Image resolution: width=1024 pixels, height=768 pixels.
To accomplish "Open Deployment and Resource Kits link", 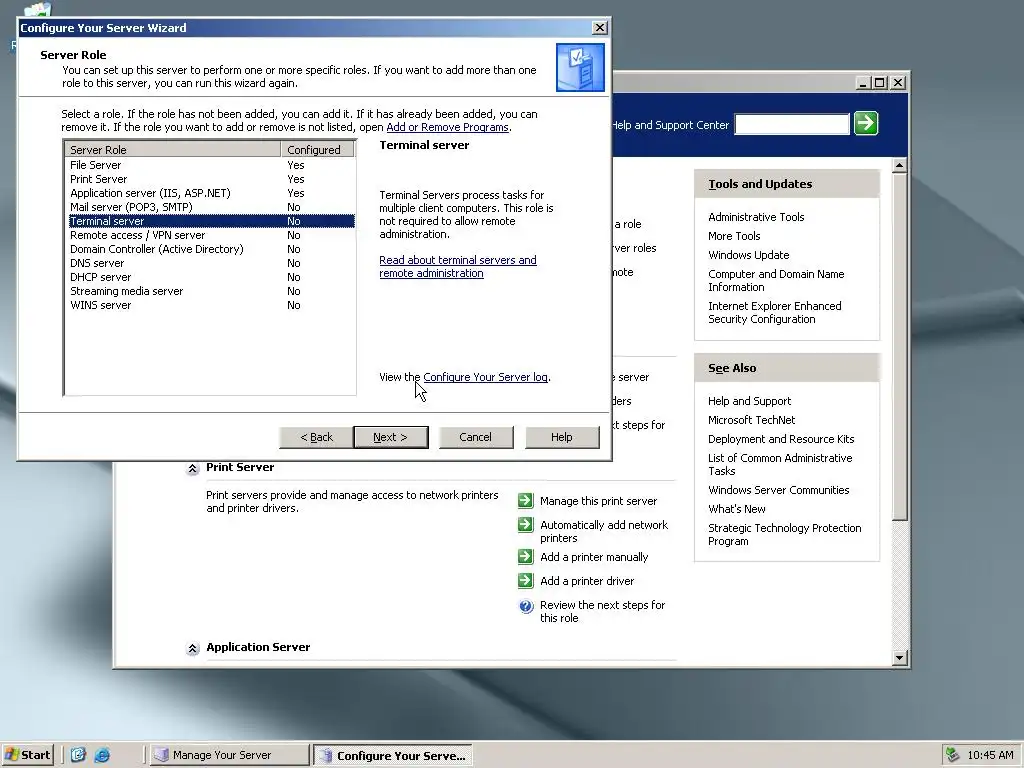I will (781, 439).
